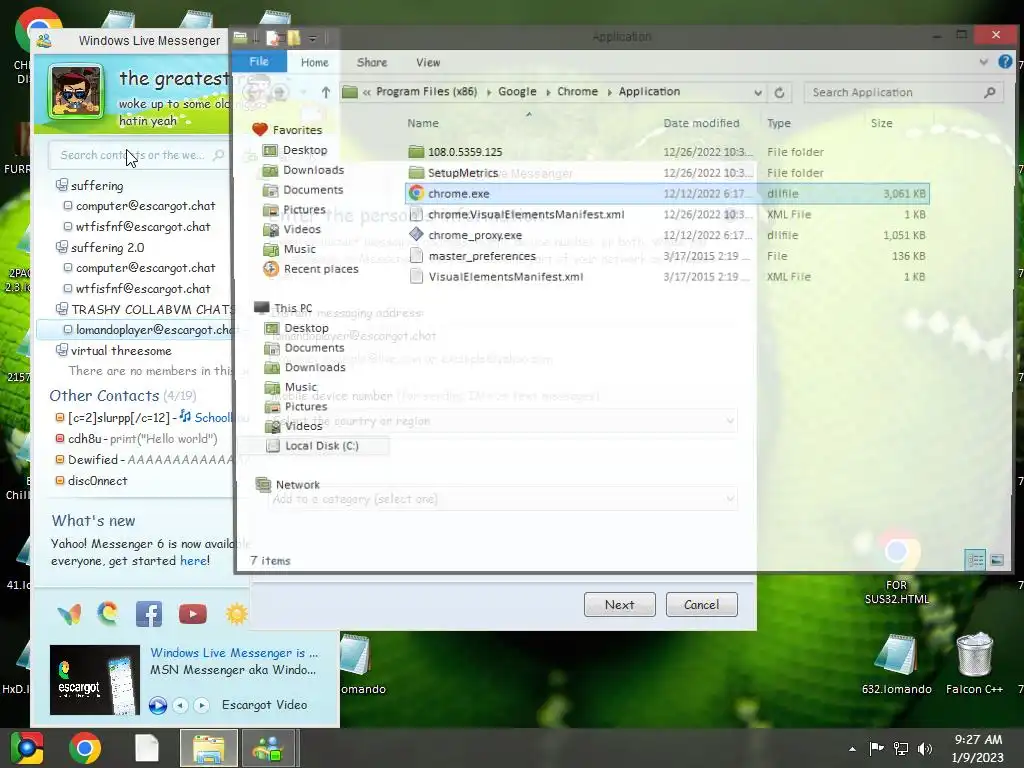Open Recent places in navigation pane
The width and height of the screenshot is (1024, 768).
point(321,269)
